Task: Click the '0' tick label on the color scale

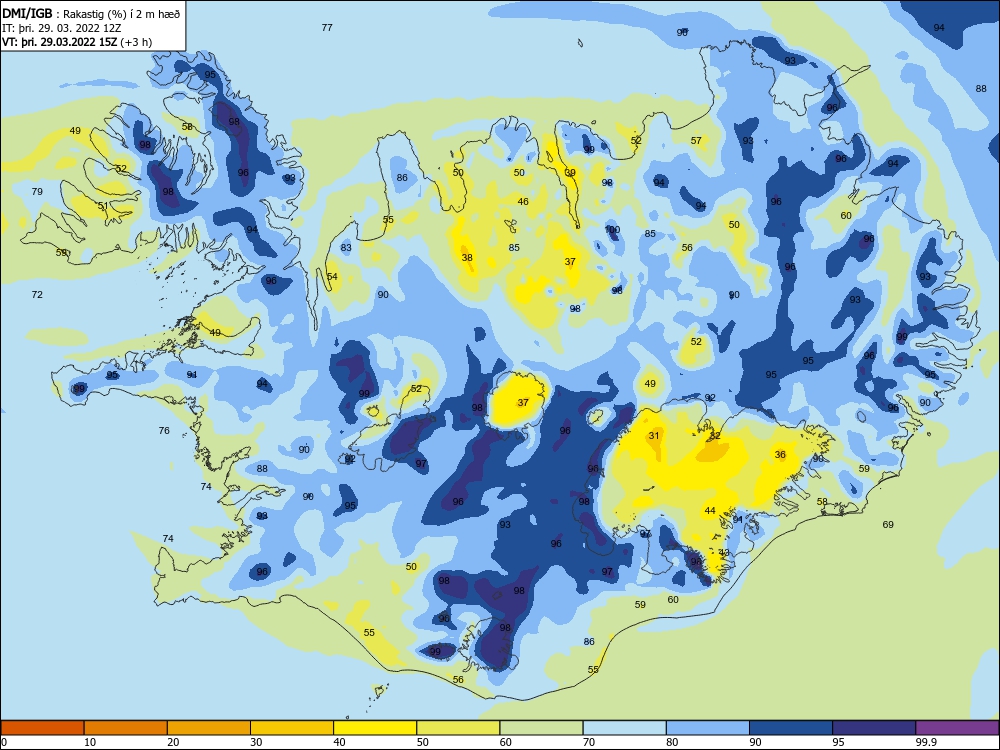Action: [4, 742]
